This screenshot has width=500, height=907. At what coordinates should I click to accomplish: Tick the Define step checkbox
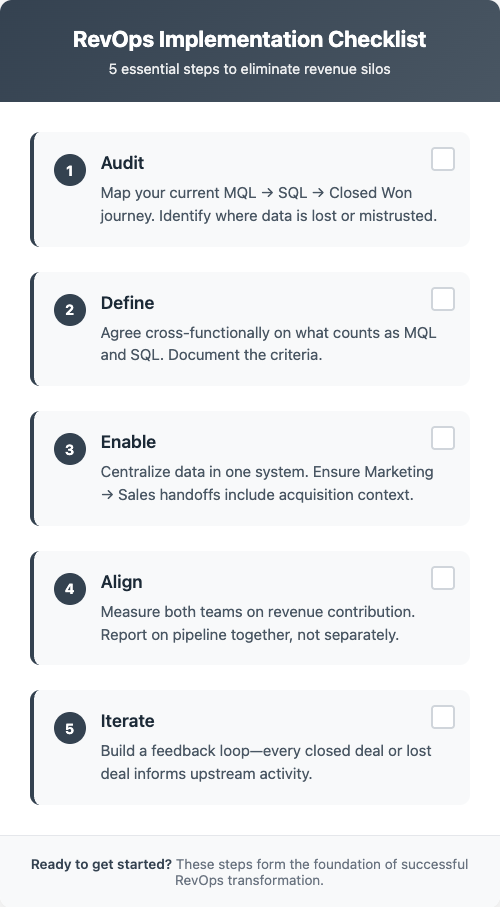click(x=443, y=299)
